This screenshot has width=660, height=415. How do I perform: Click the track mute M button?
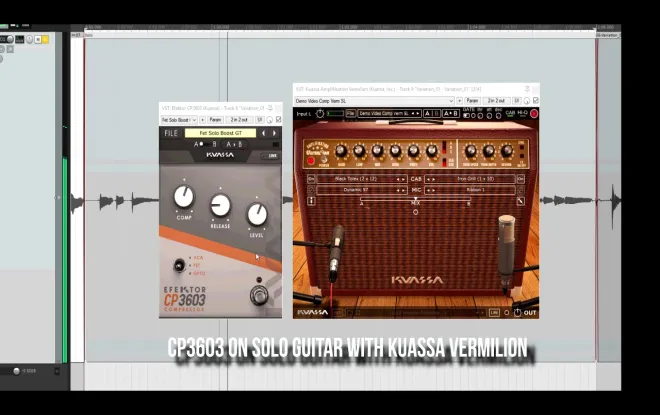pyautogui.click(x=37, y=40)
